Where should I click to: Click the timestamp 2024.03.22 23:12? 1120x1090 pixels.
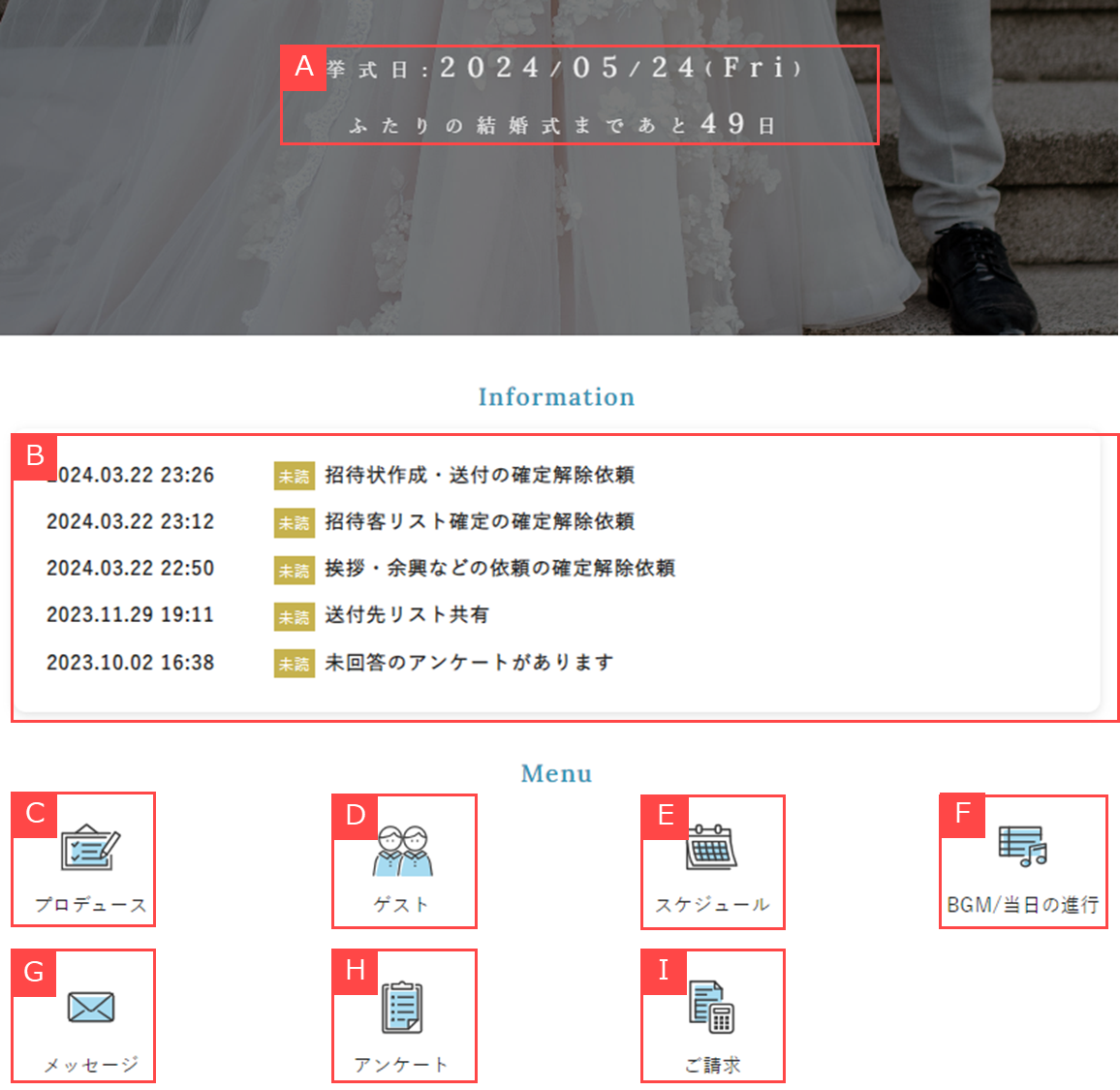[x=130, y=522]
